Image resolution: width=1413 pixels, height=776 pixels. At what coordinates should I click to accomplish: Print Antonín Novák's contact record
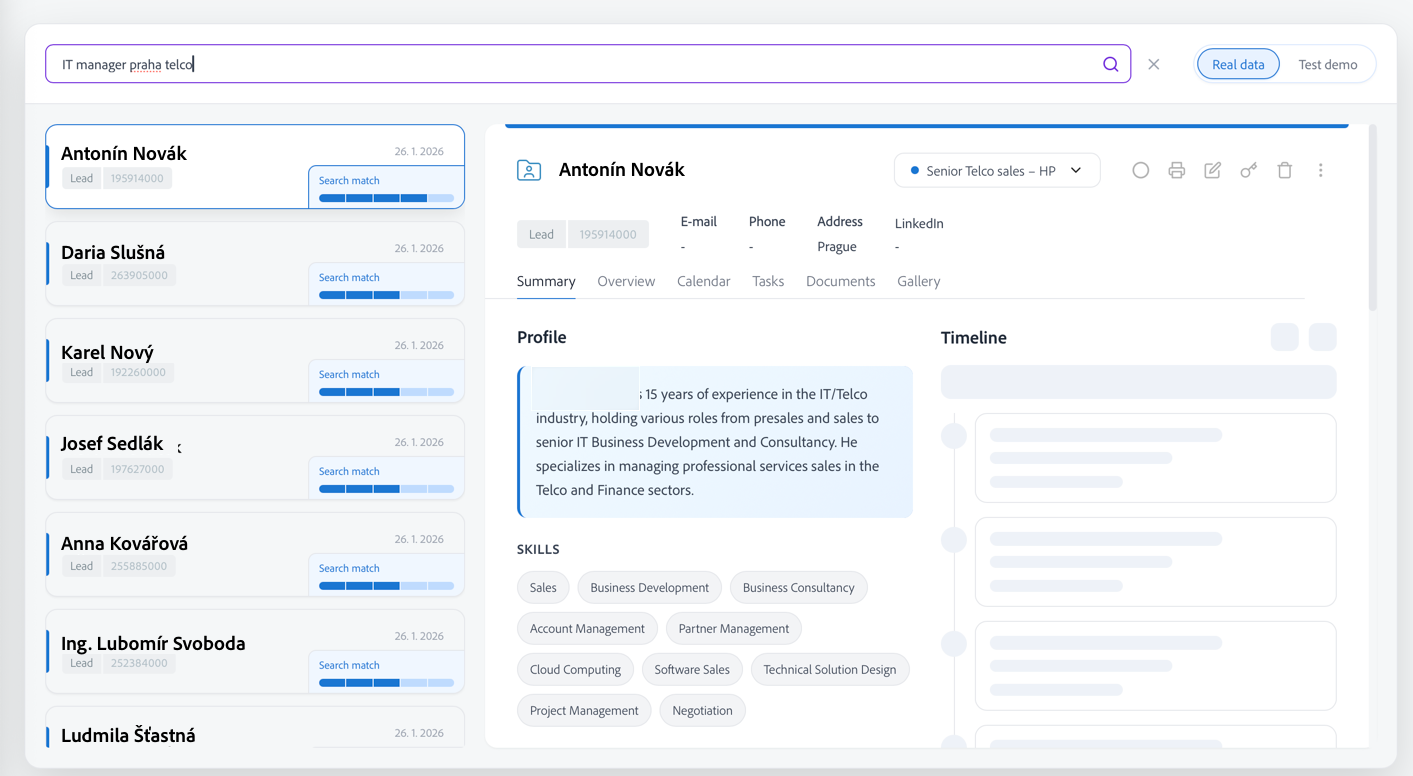pos(1176,170)
